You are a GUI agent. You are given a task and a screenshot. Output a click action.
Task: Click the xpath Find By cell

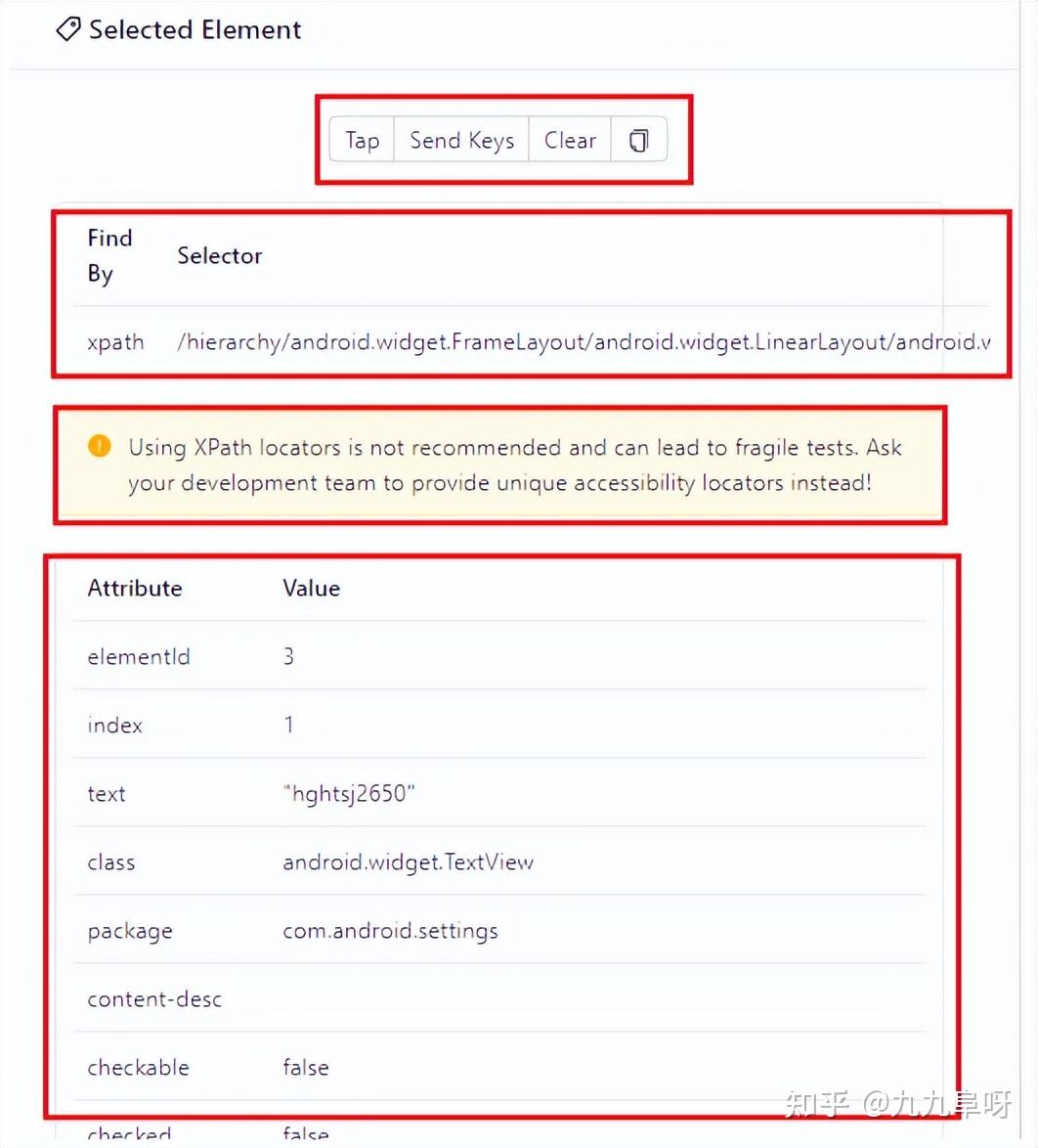[x=115, y=342]
